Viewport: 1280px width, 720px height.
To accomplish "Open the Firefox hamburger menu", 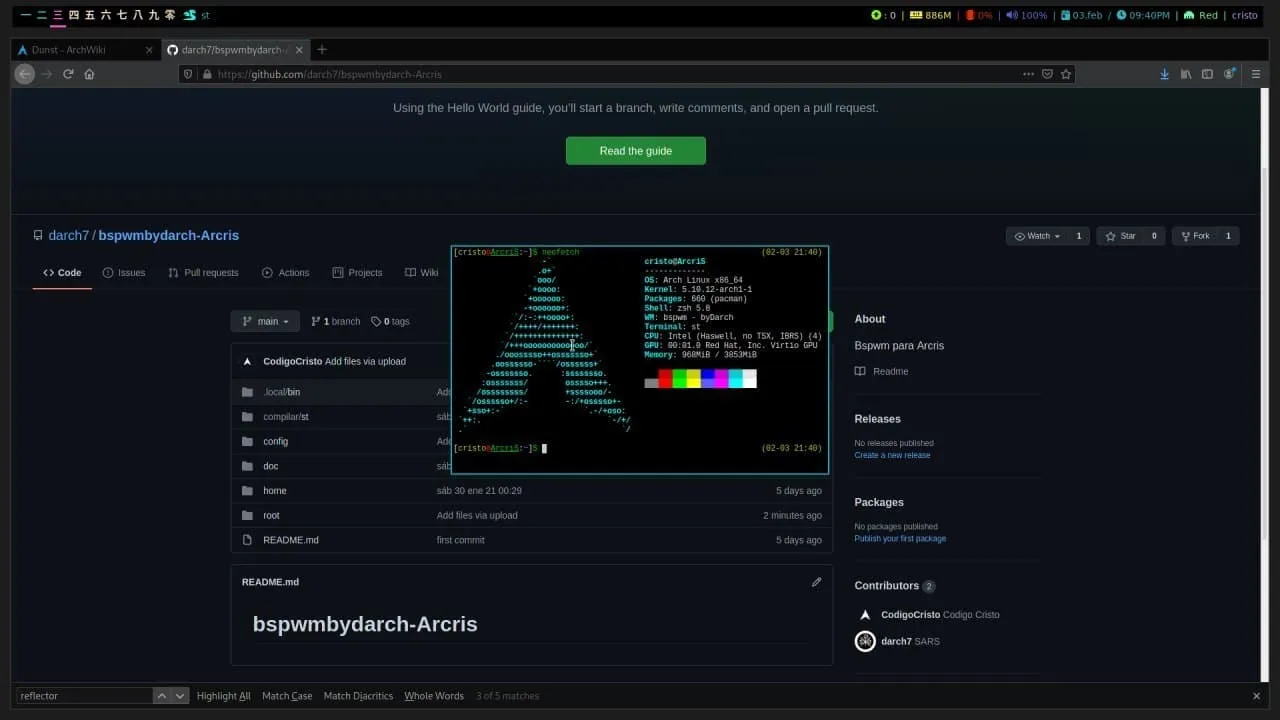I will click(1256, 74).
